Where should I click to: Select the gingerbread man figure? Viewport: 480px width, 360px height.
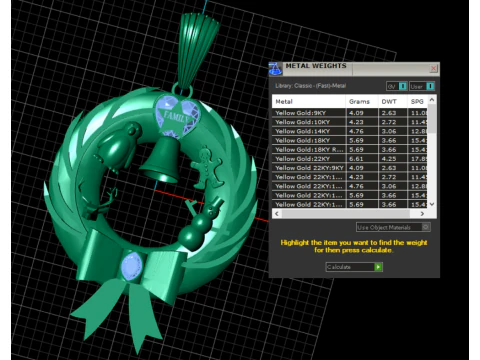pos(207,168)
